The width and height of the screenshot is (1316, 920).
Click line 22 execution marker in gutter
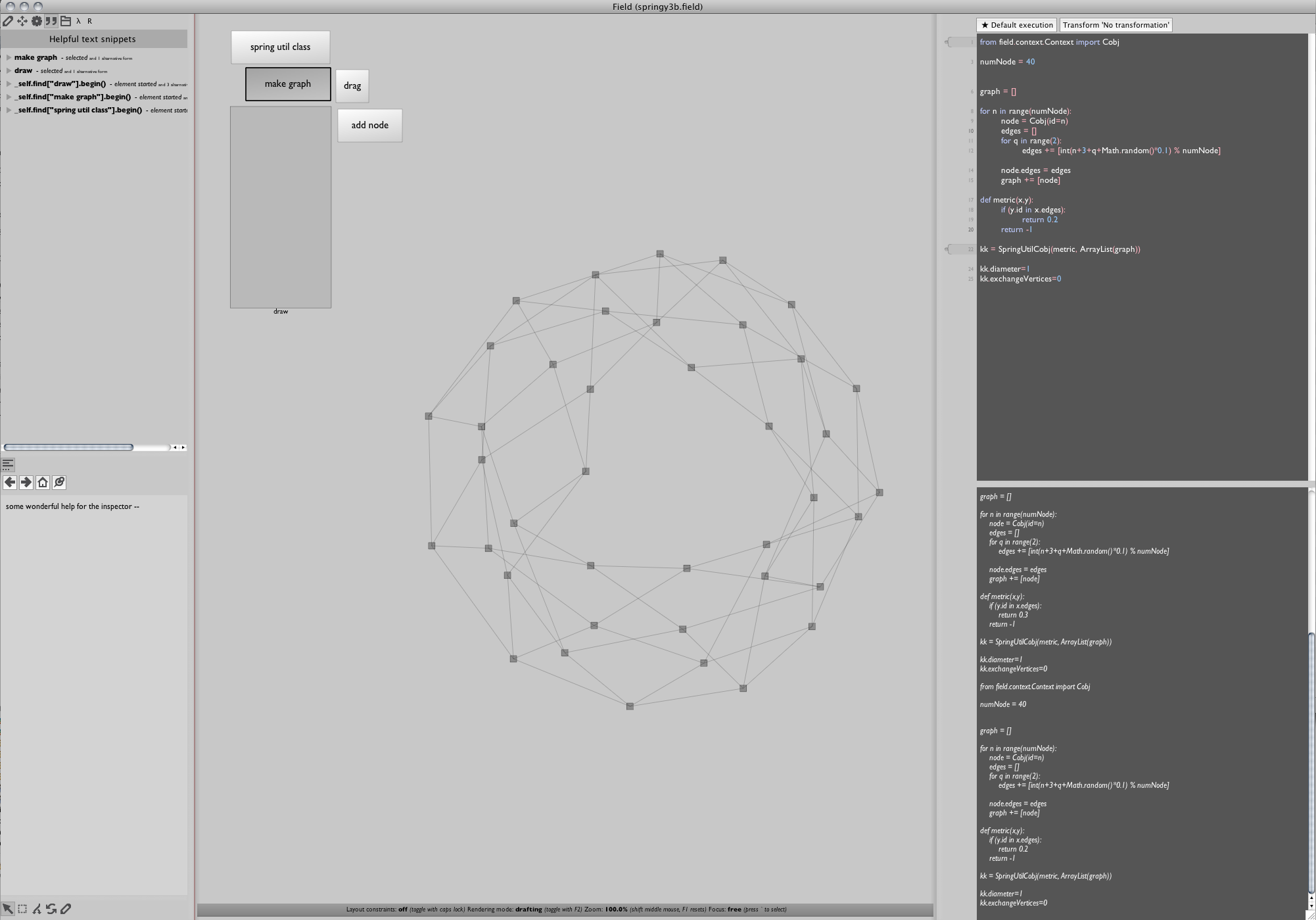pos(961,249)
